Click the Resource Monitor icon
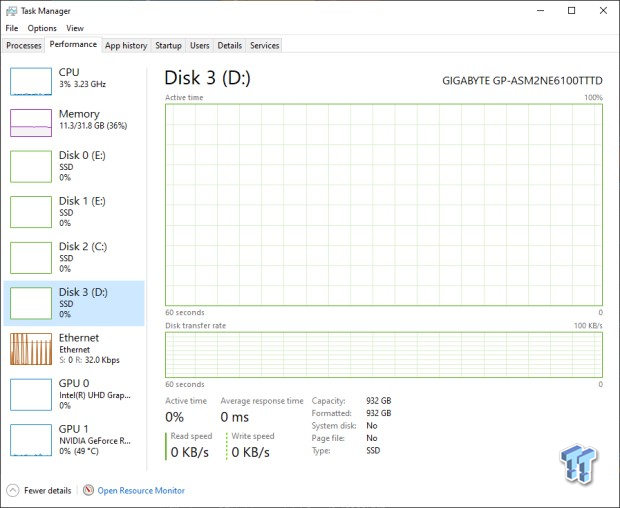Screen dimensions: 620x508 pyautogui.click(x=89, y=490)
